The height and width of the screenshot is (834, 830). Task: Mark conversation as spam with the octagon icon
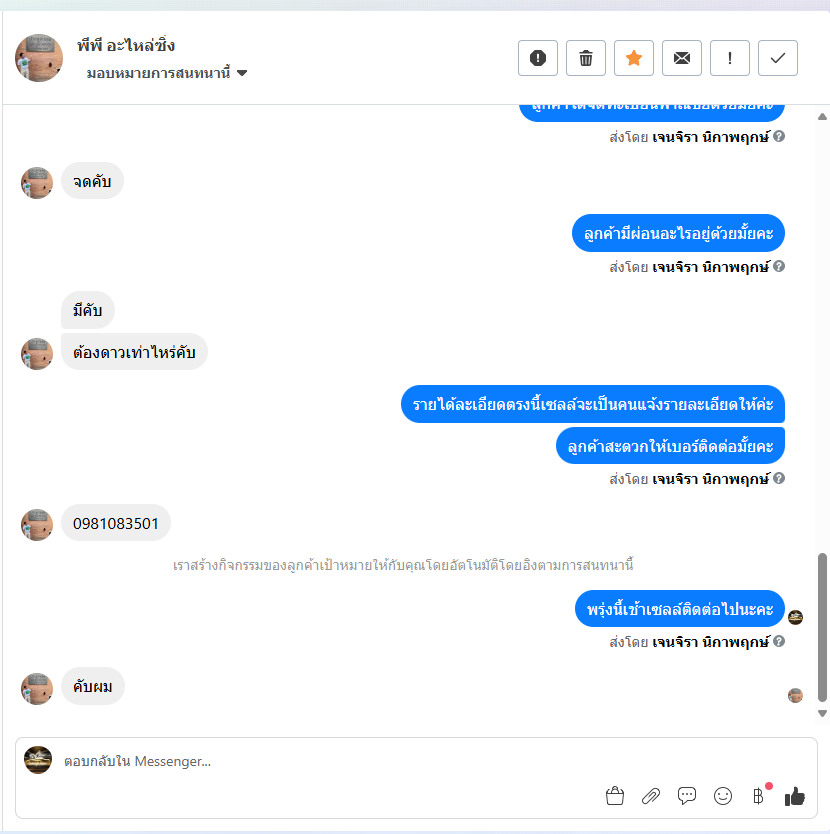tap(538, 58)
